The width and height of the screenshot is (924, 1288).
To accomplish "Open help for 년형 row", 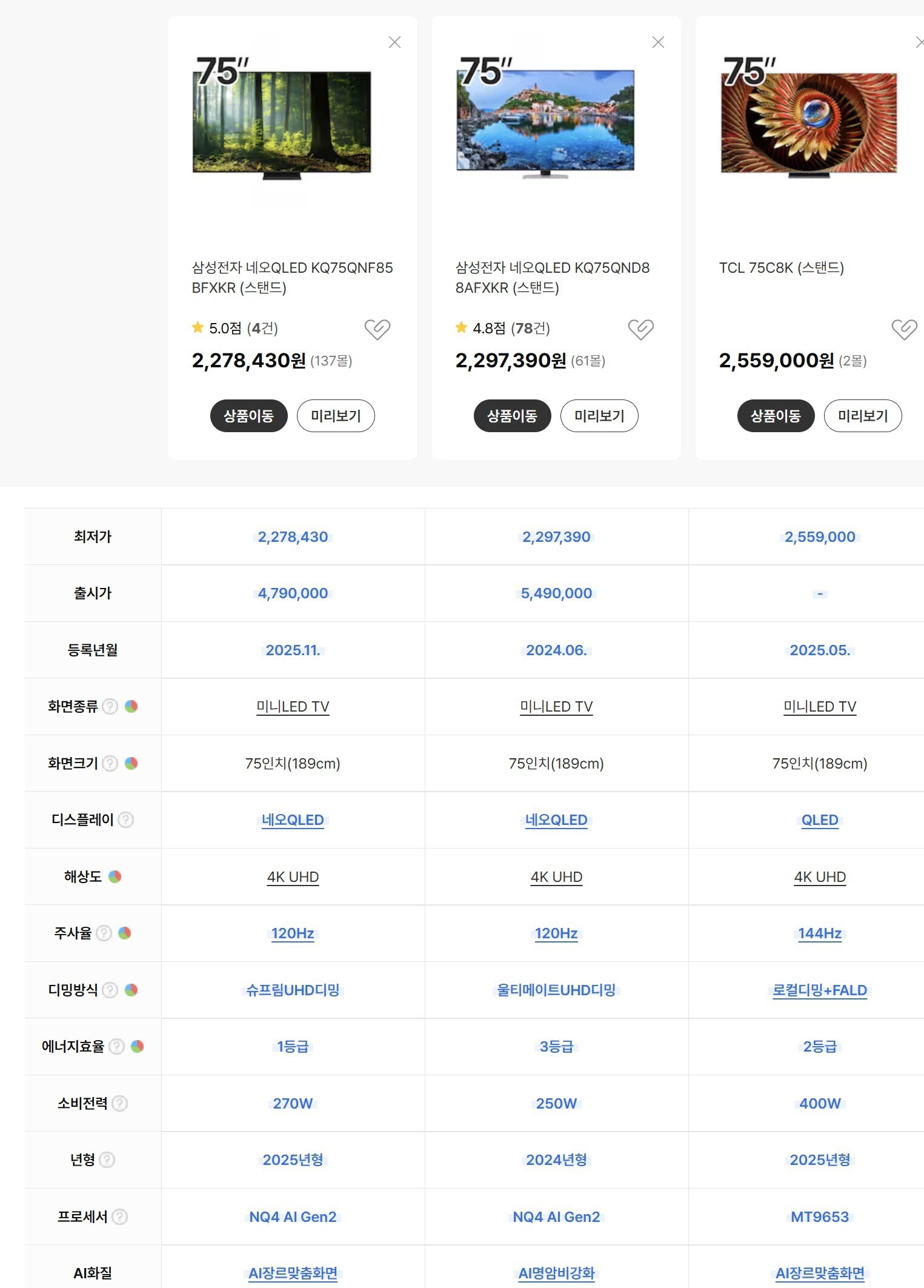I will 107,1160.
